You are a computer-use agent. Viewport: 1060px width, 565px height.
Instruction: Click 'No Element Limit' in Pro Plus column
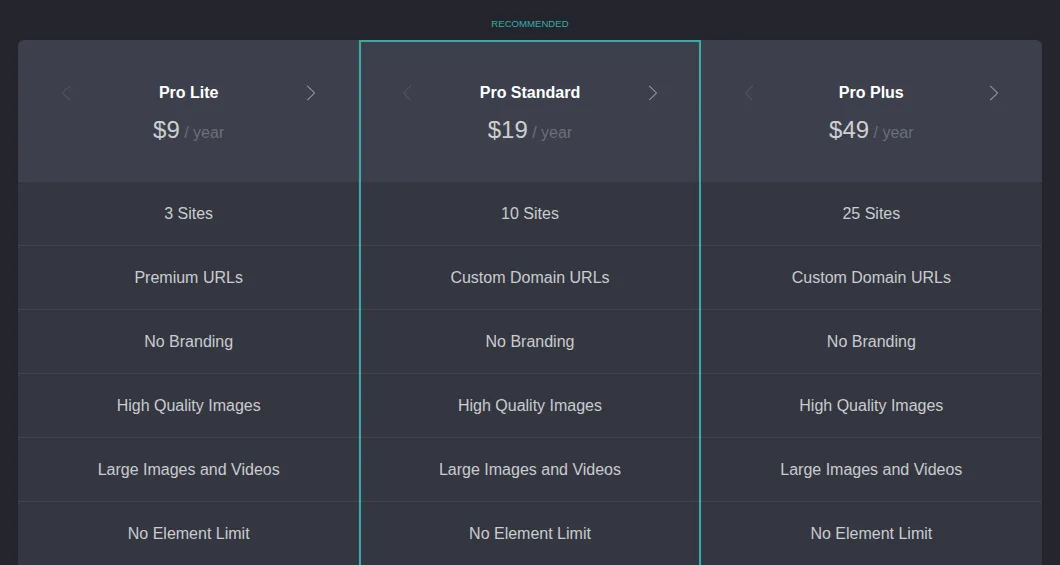tap(871, 534)
